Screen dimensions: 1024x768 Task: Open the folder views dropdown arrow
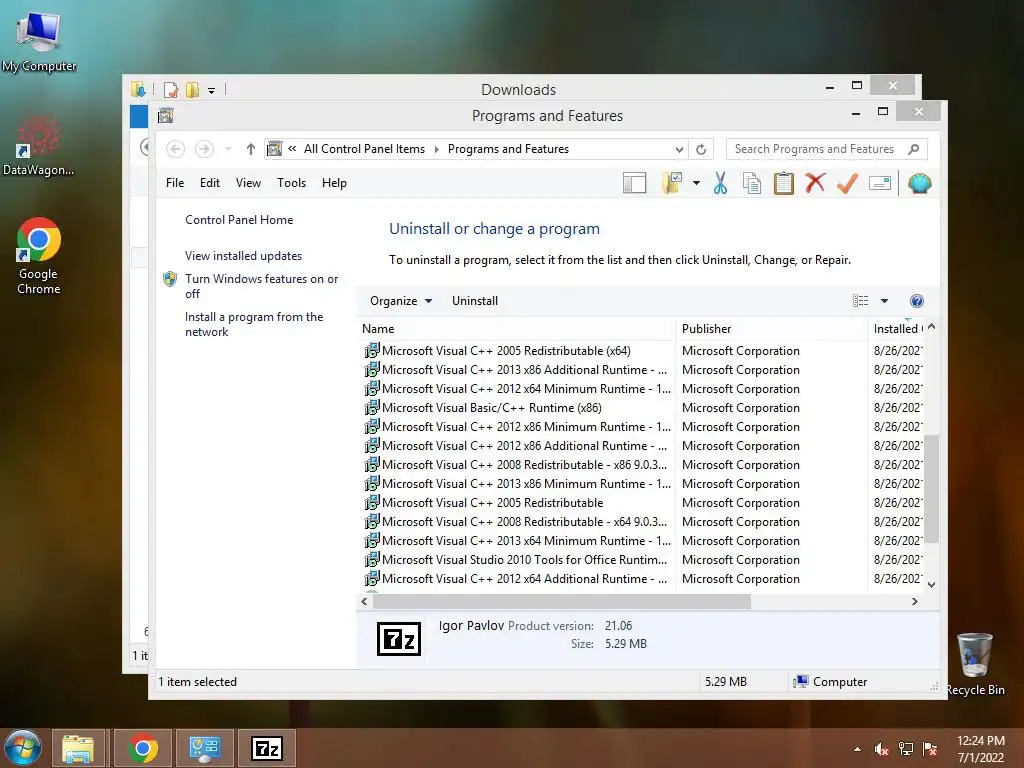coord(696,184)
